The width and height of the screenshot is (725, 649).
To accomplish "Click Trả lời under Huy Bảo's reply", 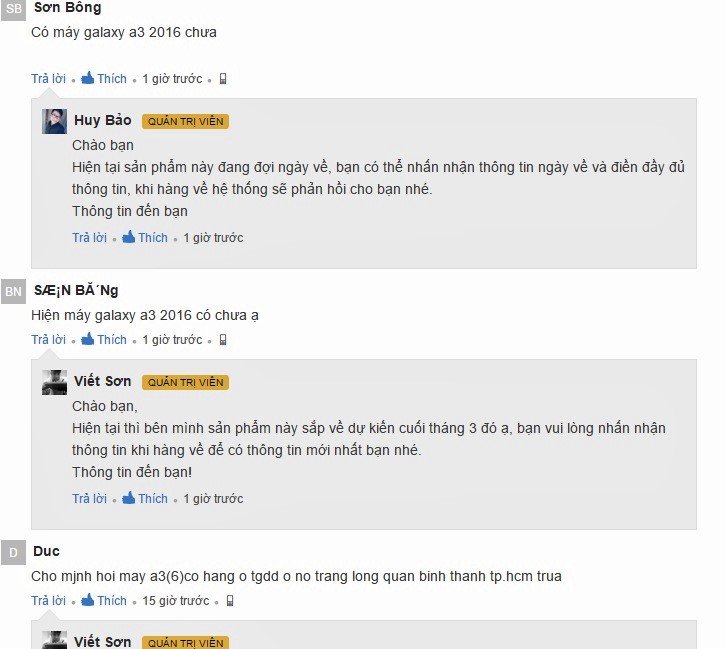I will (x=89, y=238).
